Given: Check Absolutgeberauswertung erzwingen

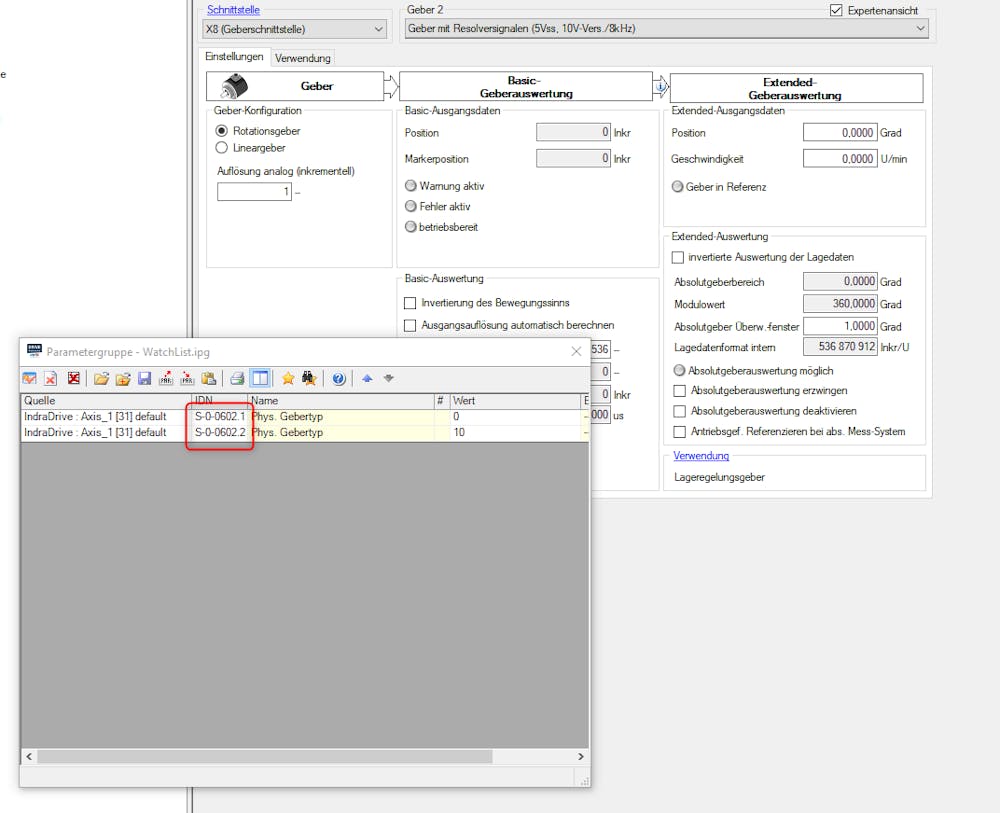Looking at the screenshot, I should [x=678, y=391].
